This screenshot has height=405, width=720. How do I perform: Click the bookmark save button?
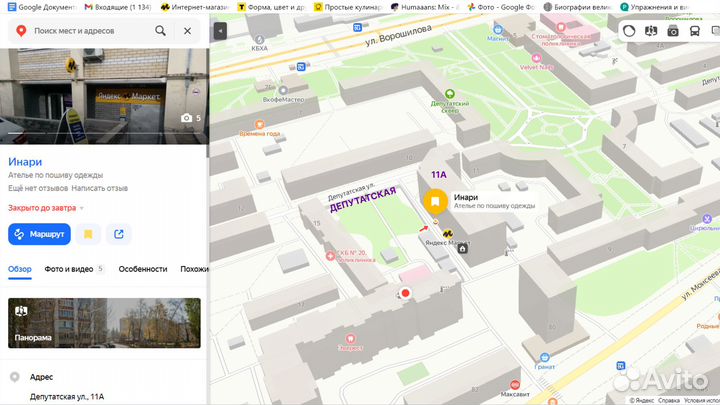pyautogui.click(x=88, y=234)
